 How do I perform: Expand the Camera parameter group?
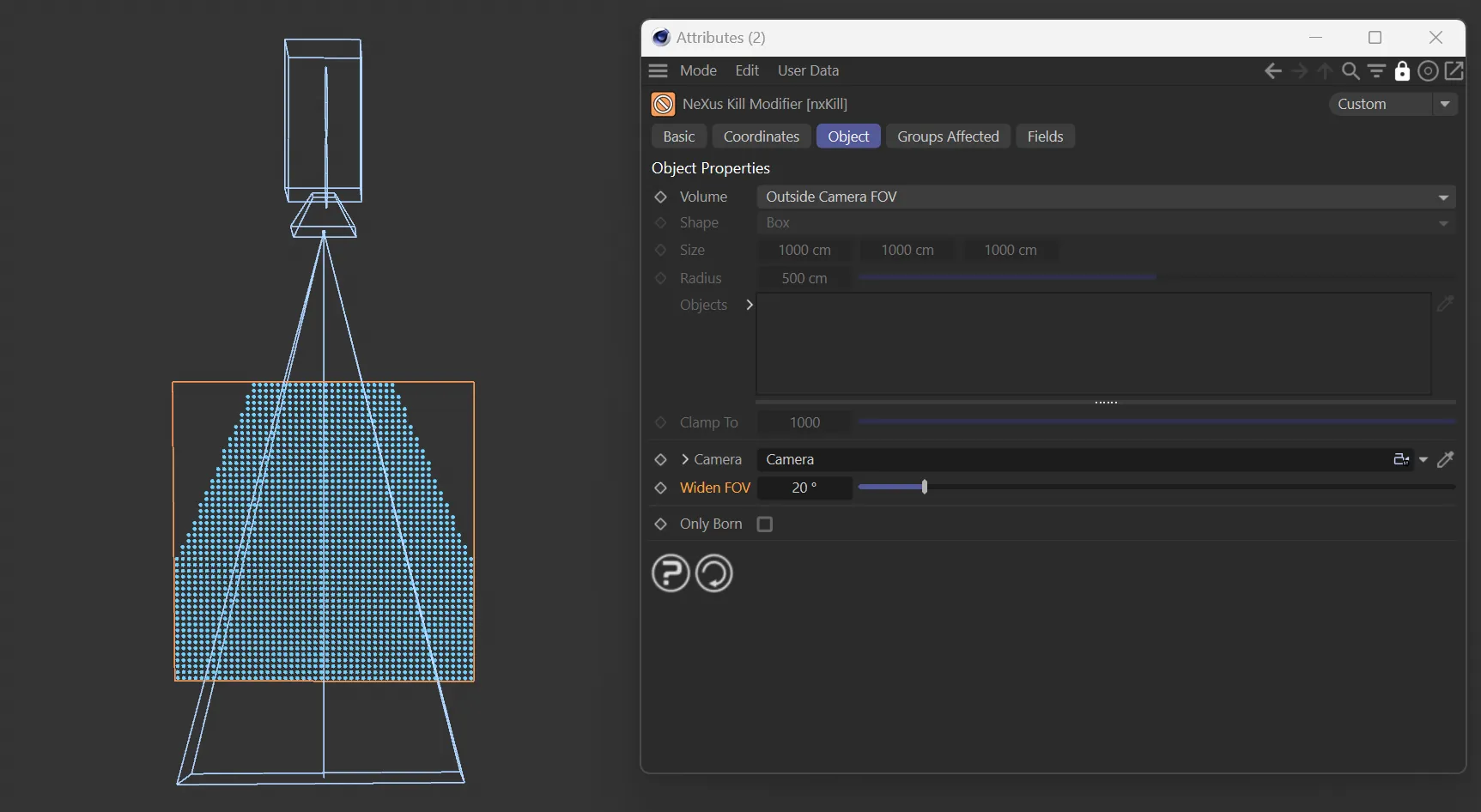point(685,460)
